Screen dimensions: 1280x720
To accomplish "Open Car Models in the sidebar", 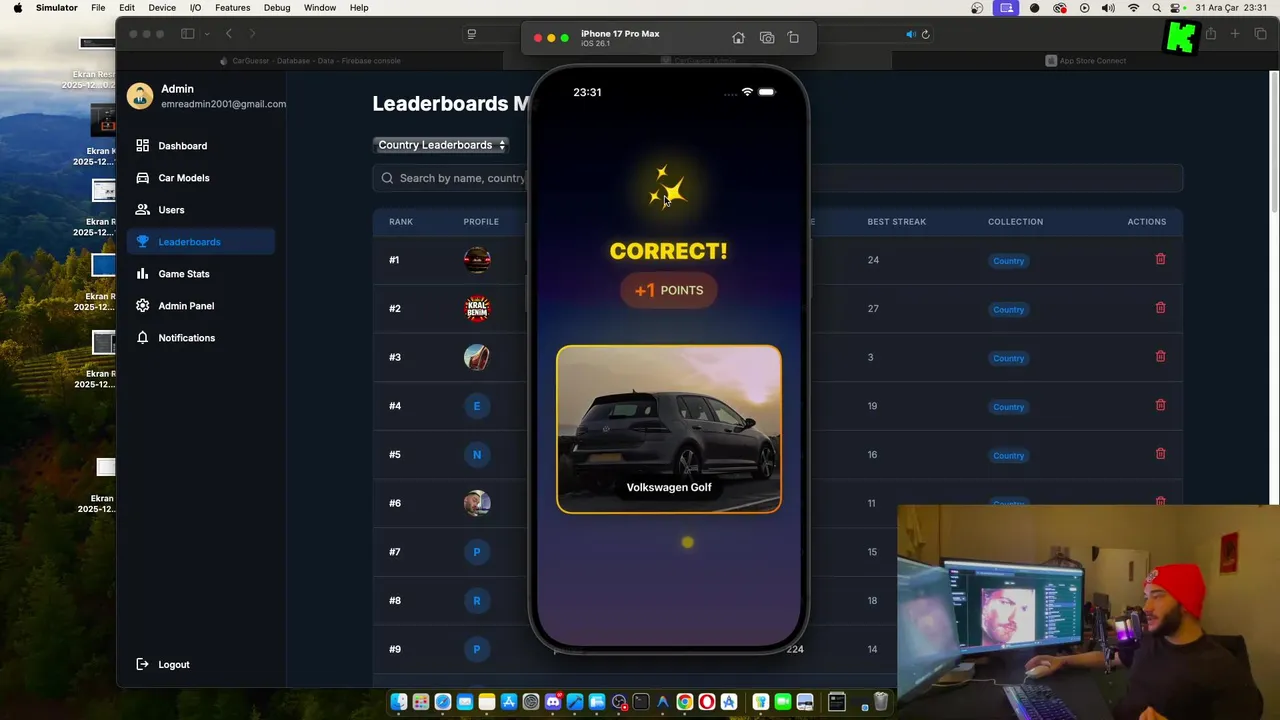I will 200,178.
